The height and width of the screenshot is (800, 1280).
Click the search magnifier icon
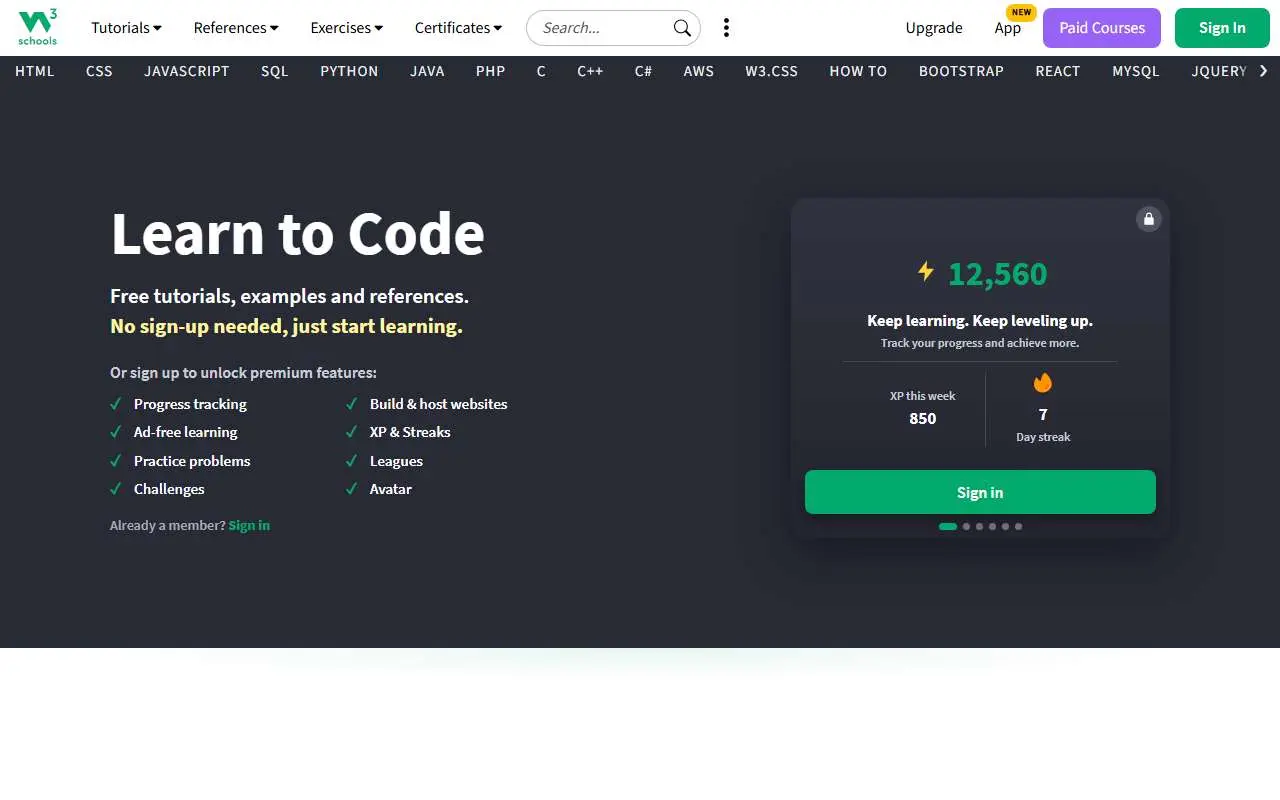coord(682,28)
